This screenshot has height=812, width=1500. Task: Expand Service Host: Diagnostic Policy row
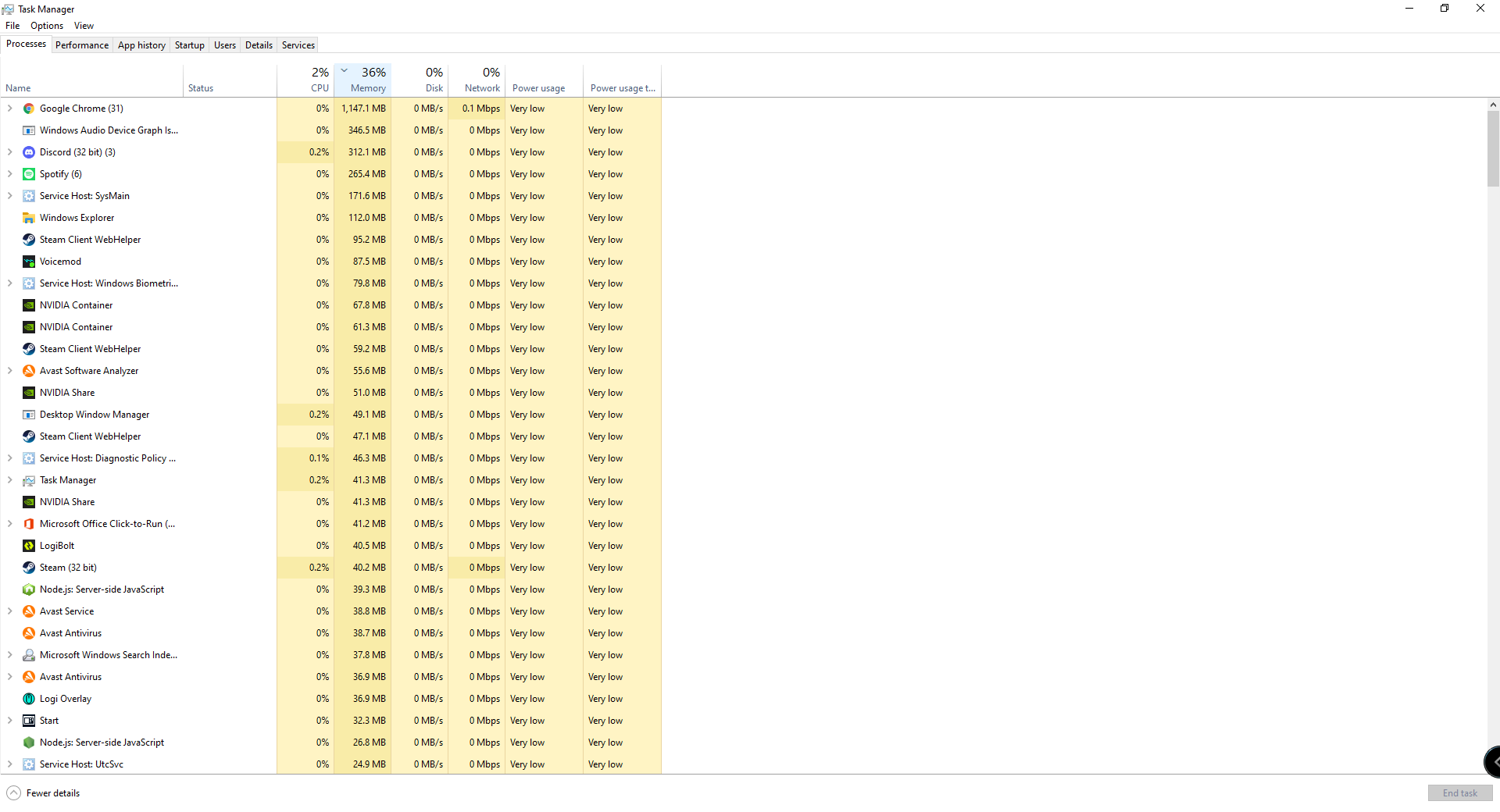(9, 458)
